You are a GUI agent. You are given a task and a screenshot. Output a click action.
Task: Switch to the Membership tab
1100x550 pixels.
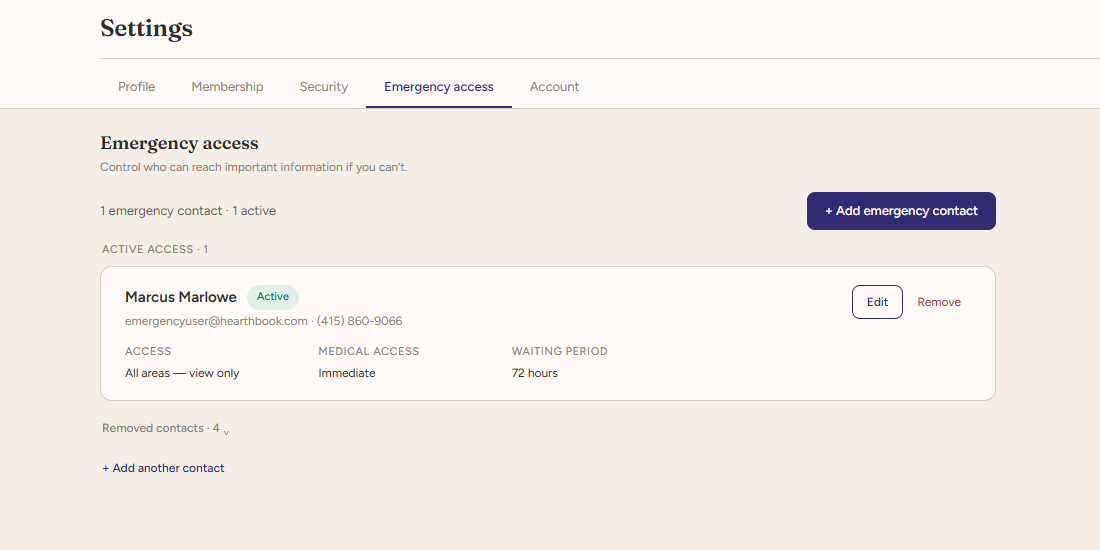(x=227, y=87)
